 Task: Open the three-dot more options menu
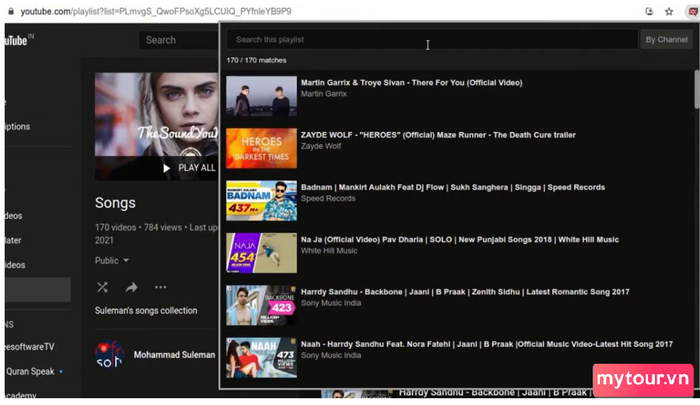160,287
